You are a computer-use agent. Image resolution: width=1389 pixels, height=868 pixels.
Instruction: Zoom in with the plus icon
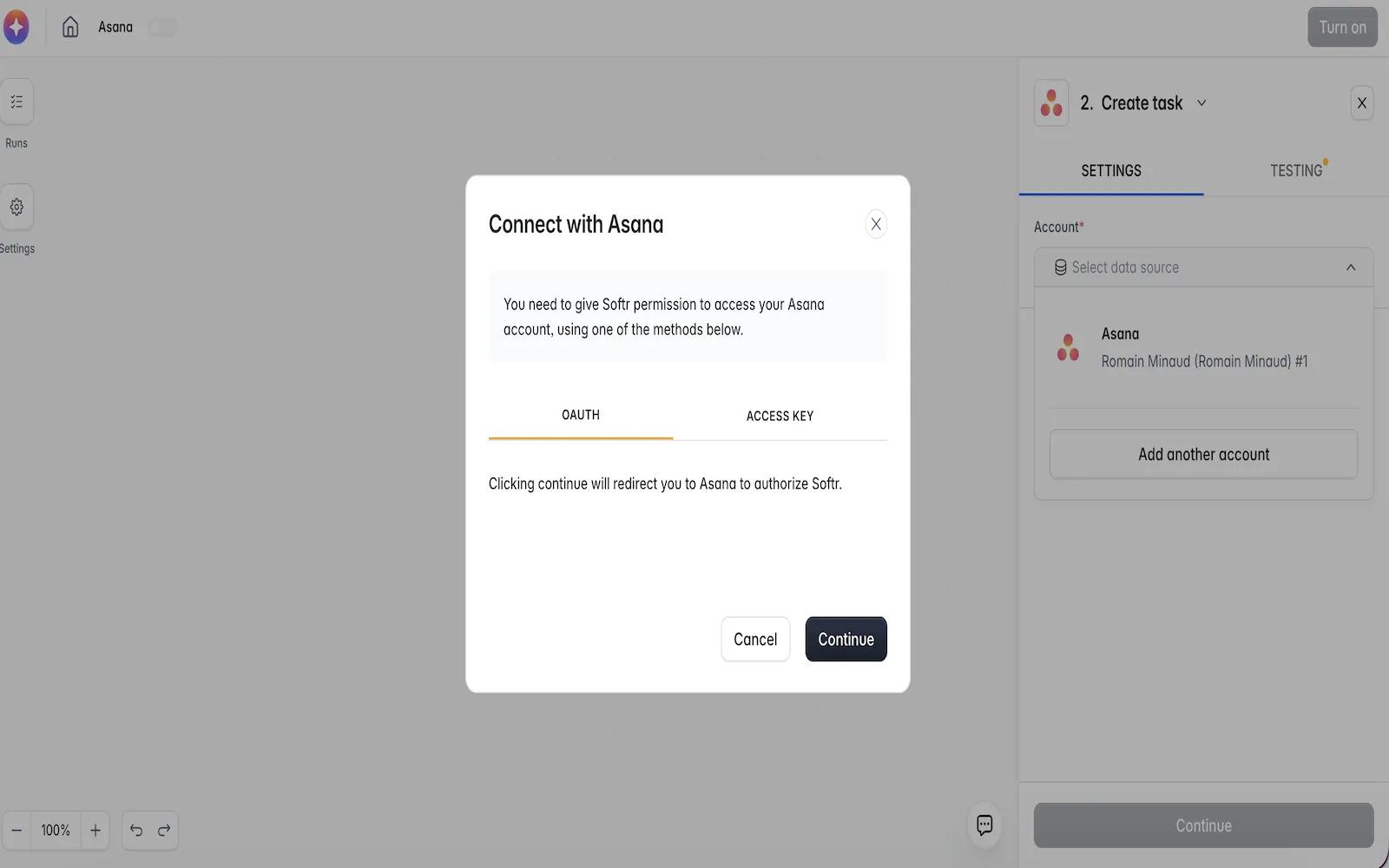[95, 831]
